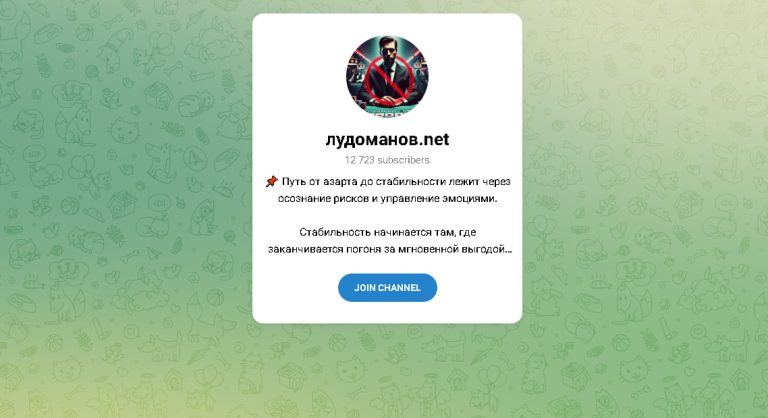Image resolution: width=768 pixels, height=418 pixels.
Task: Click the phrase "осознание рисков" in the description
Action: [x=323, y=198]
